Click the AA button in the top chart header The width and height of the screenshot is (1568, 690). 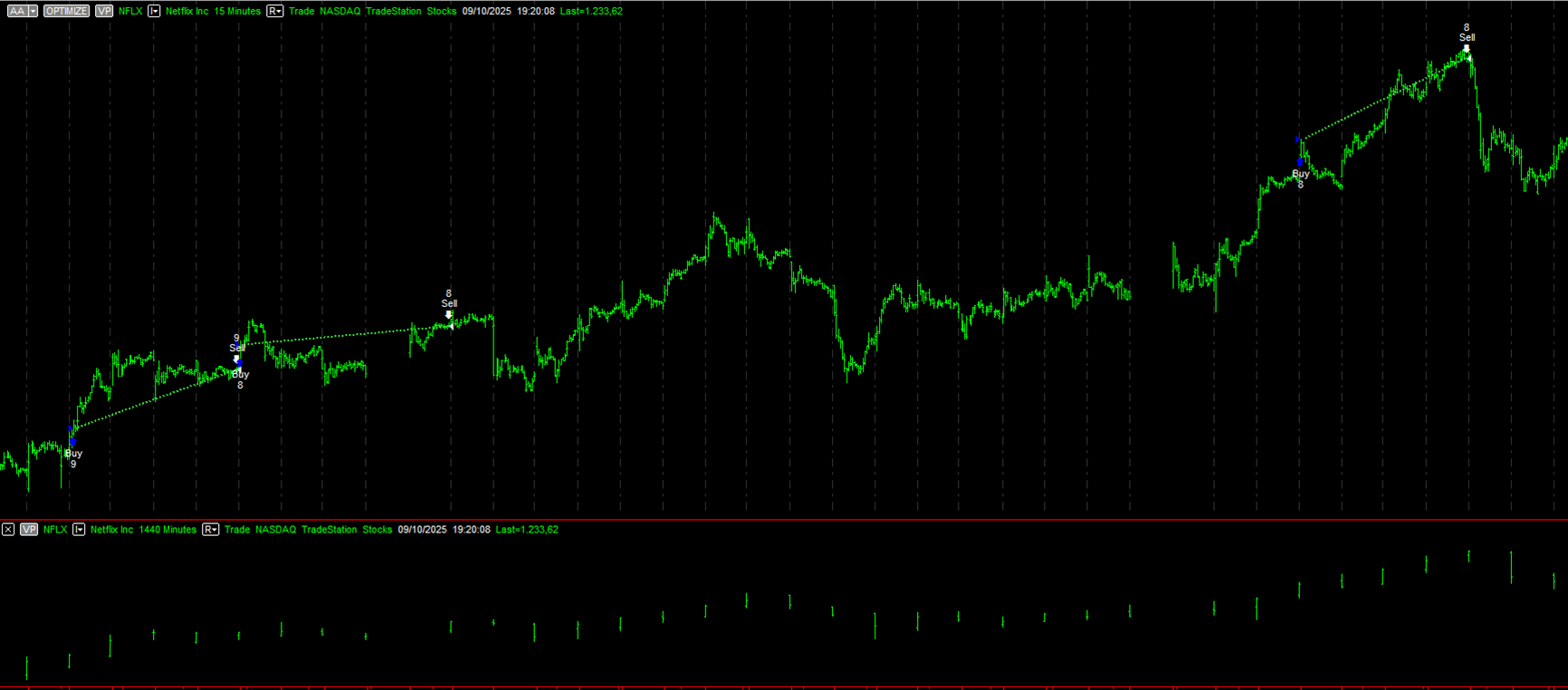(x=16, y=11)
